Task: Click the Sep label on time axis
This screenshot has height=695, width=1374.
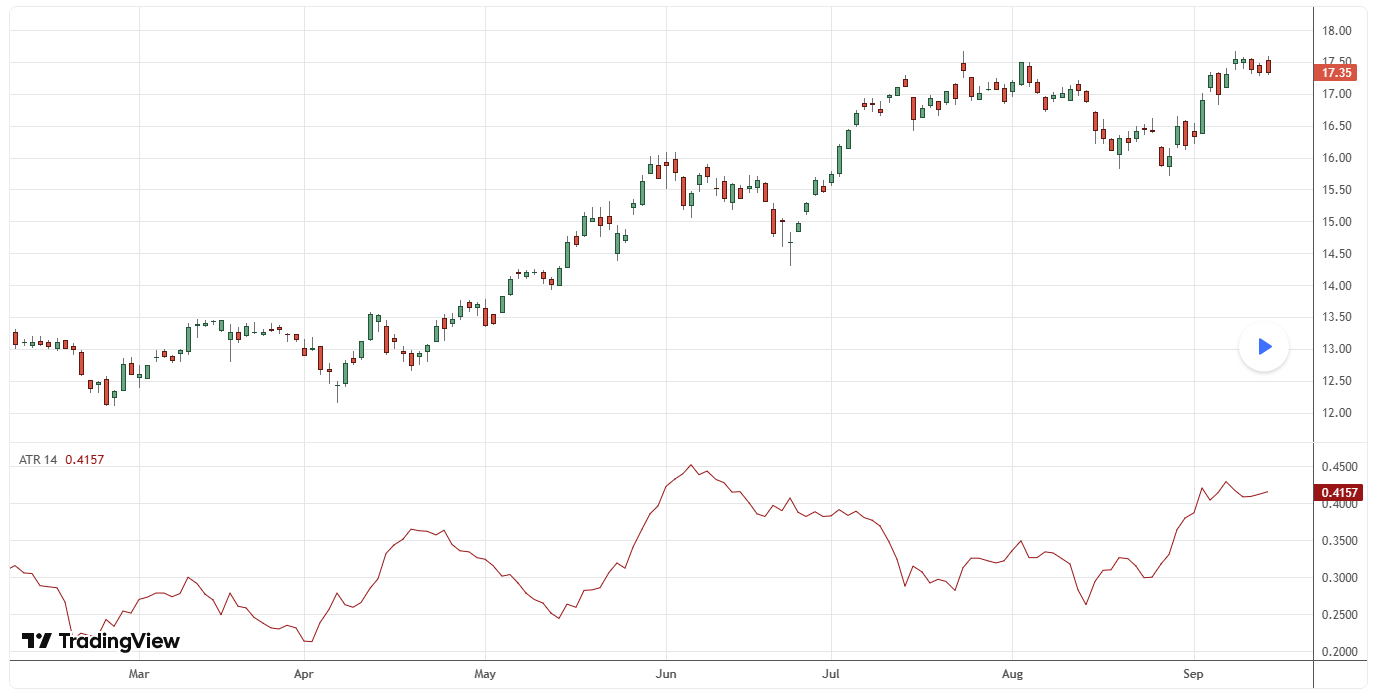Action: click(1193, 674)
